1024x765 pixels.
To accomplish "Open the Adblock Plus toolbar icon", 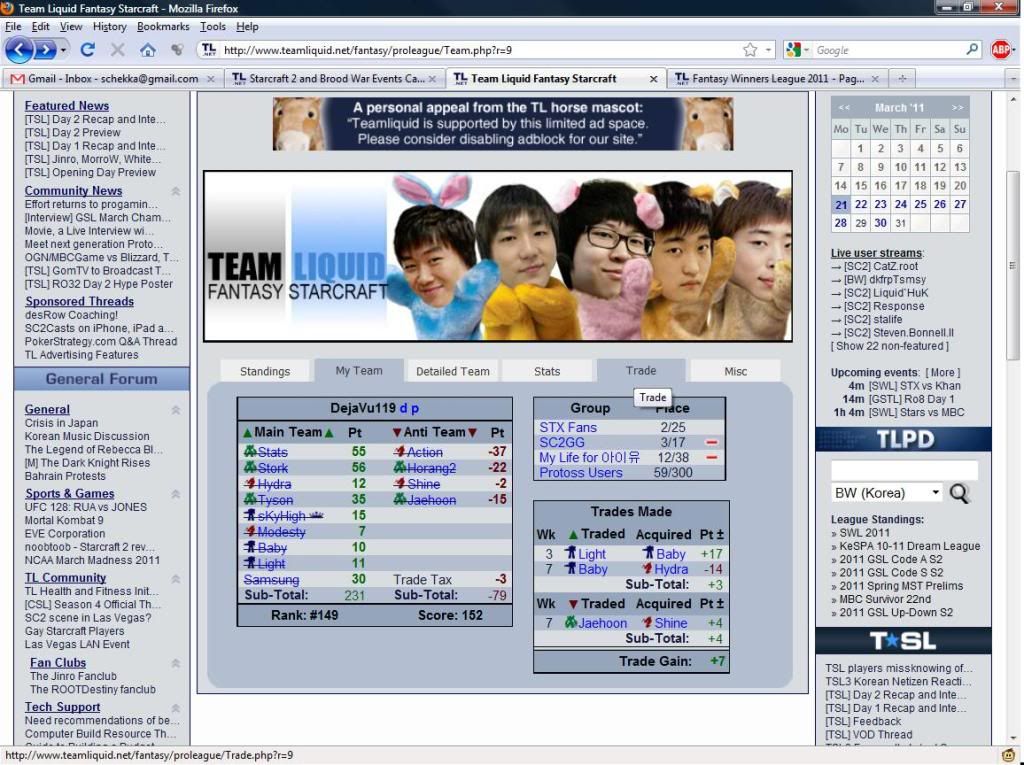I will pyautogui.click(x=1001, y=49).
